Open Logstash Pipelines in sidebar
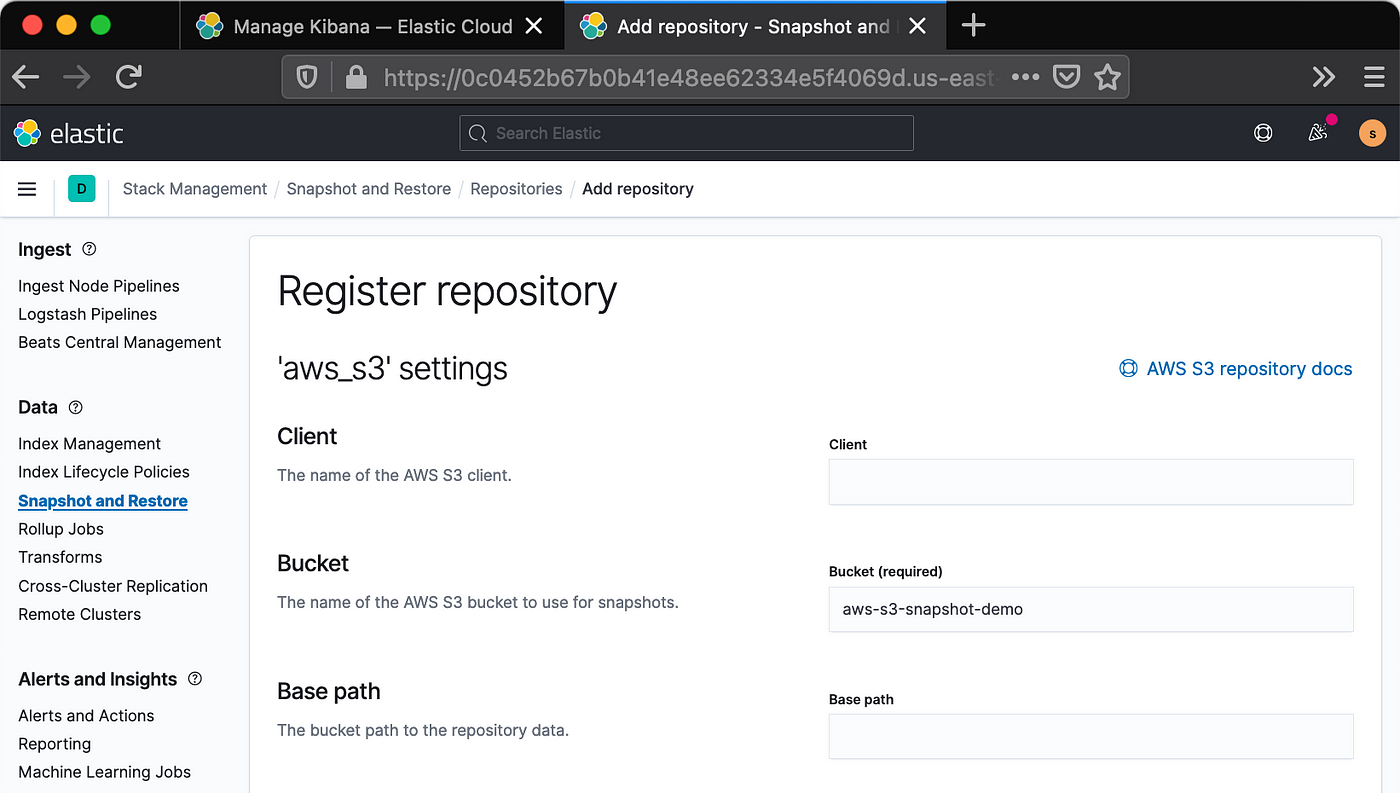Viewport: 1400px width, 793px height. 88,314
